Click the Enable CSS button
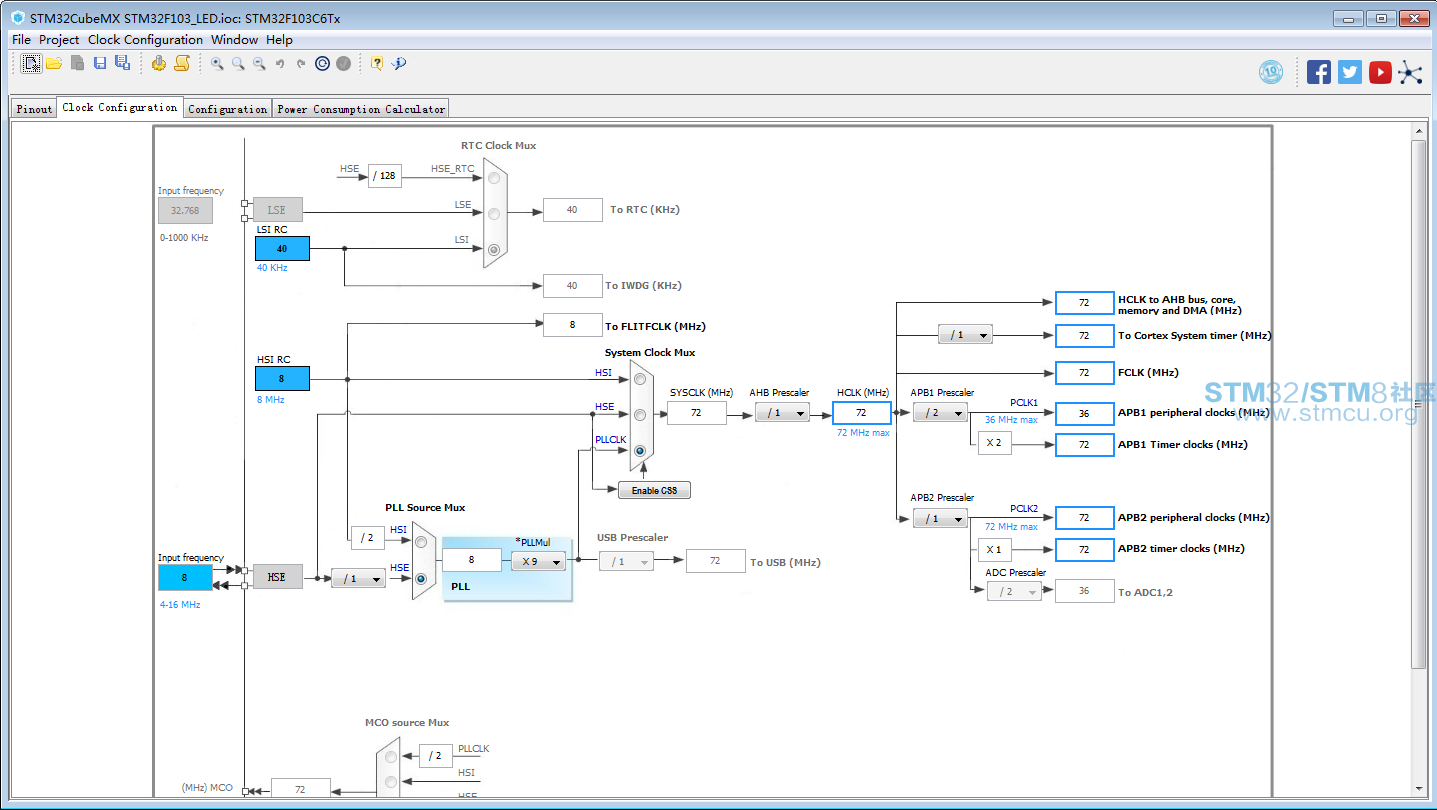This screenshot has height=810, width=1437. [654, 490]
